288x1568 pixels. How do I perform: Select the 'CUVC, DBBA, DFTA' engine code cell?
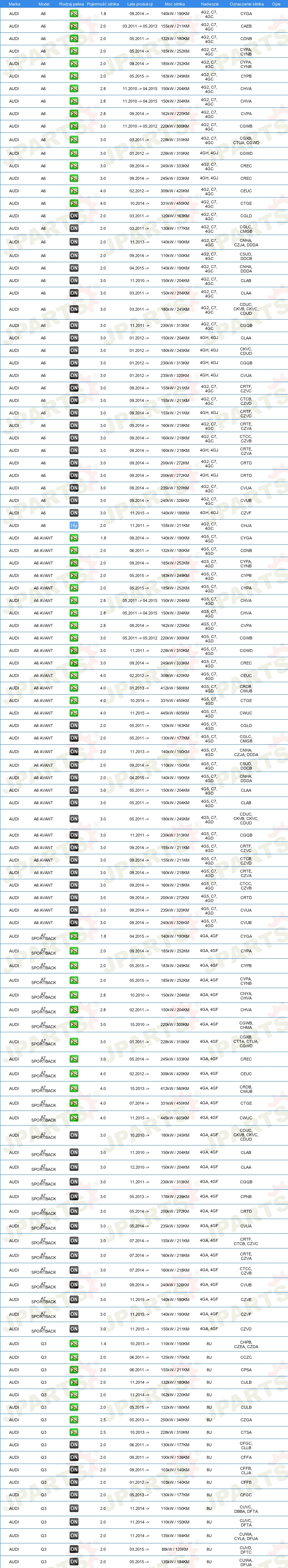pyautogui.click(x=246, y=1508)
